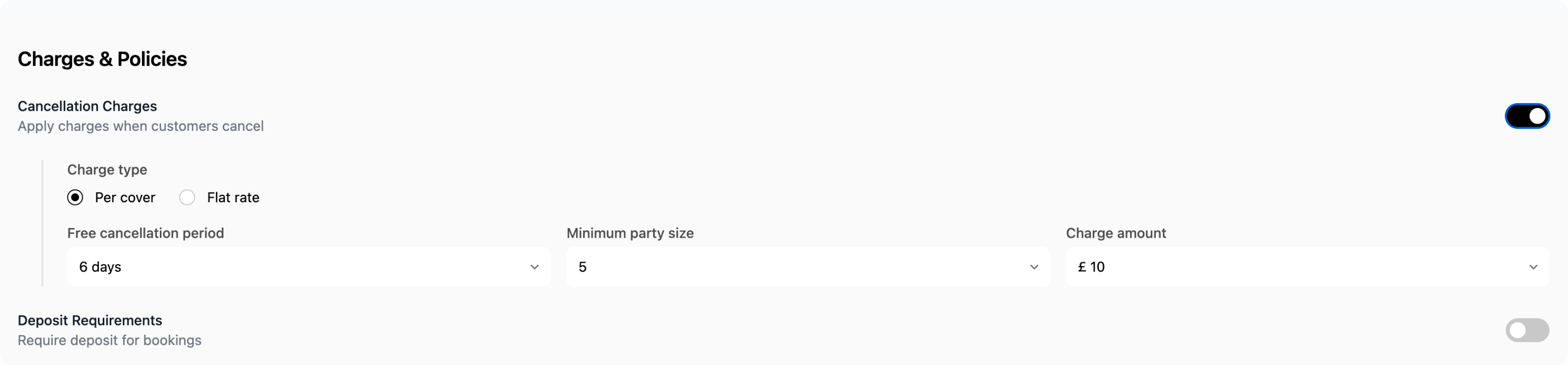
Task: Open the Charge amount dropdown
Action: pos(1306,267)
